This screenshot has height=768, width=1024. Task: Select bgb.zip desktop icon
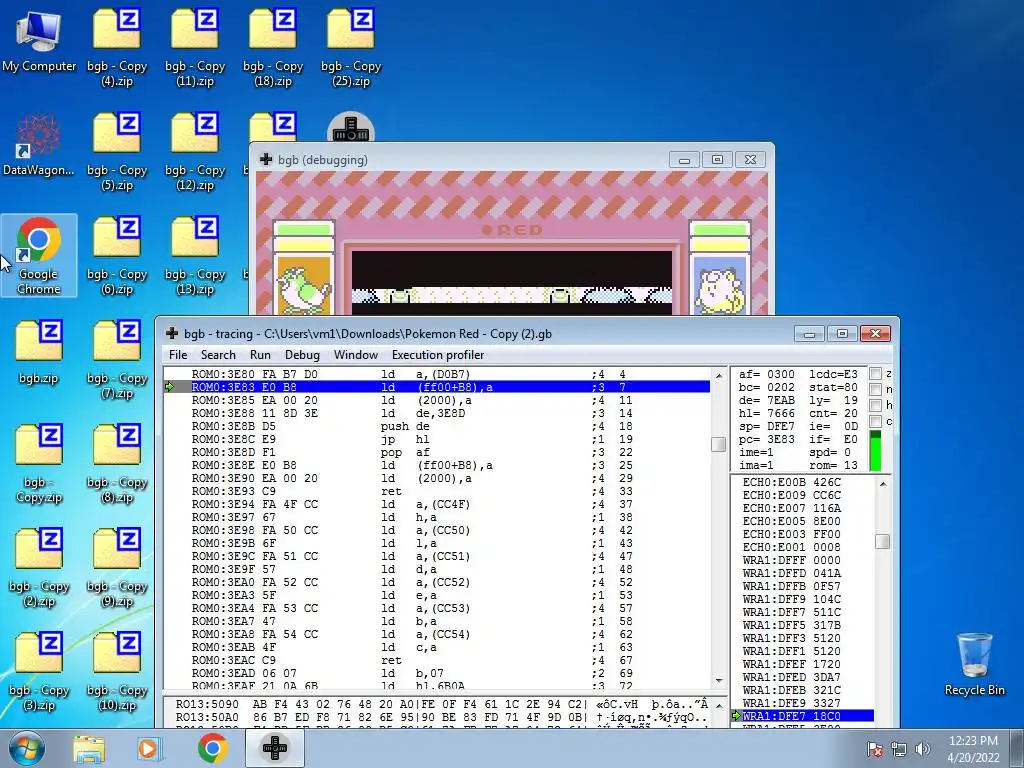coord(39,353)
